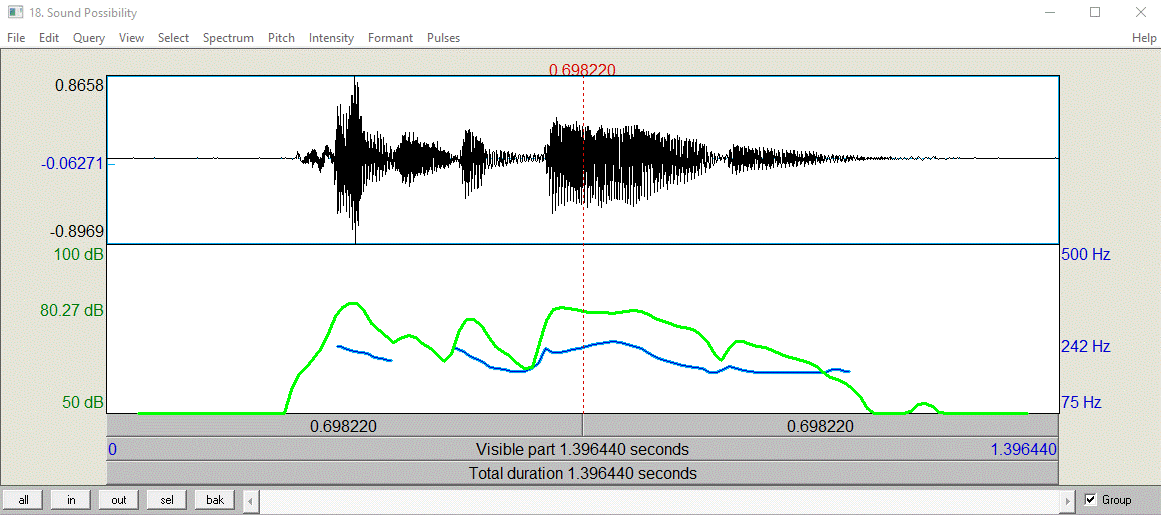Click the 80.27 dB intensity readout
The height and width of the screenshot is (515, 1161).
coord(72,310)
